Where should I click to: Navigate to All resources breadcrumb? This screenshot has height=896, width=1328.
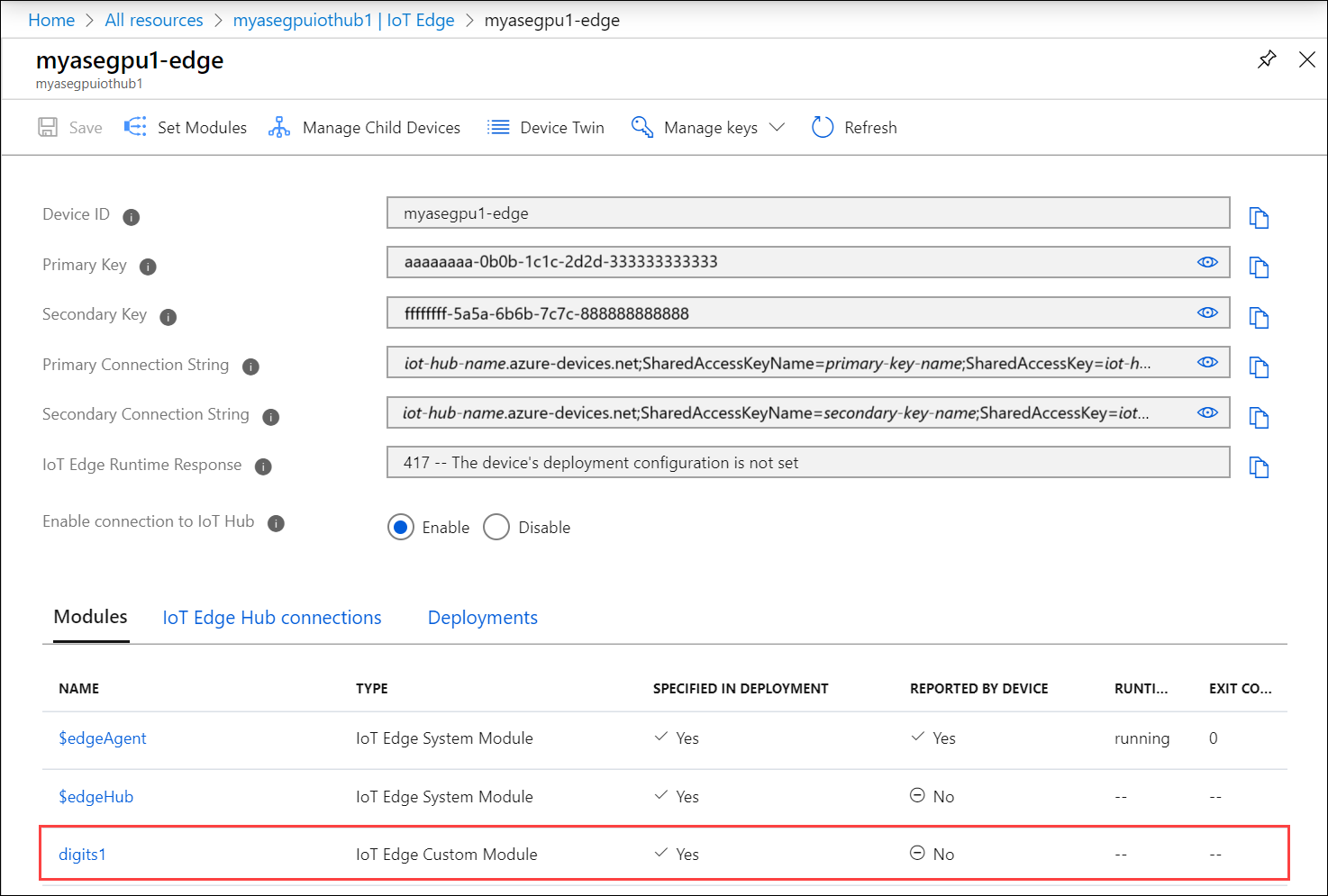153,20
